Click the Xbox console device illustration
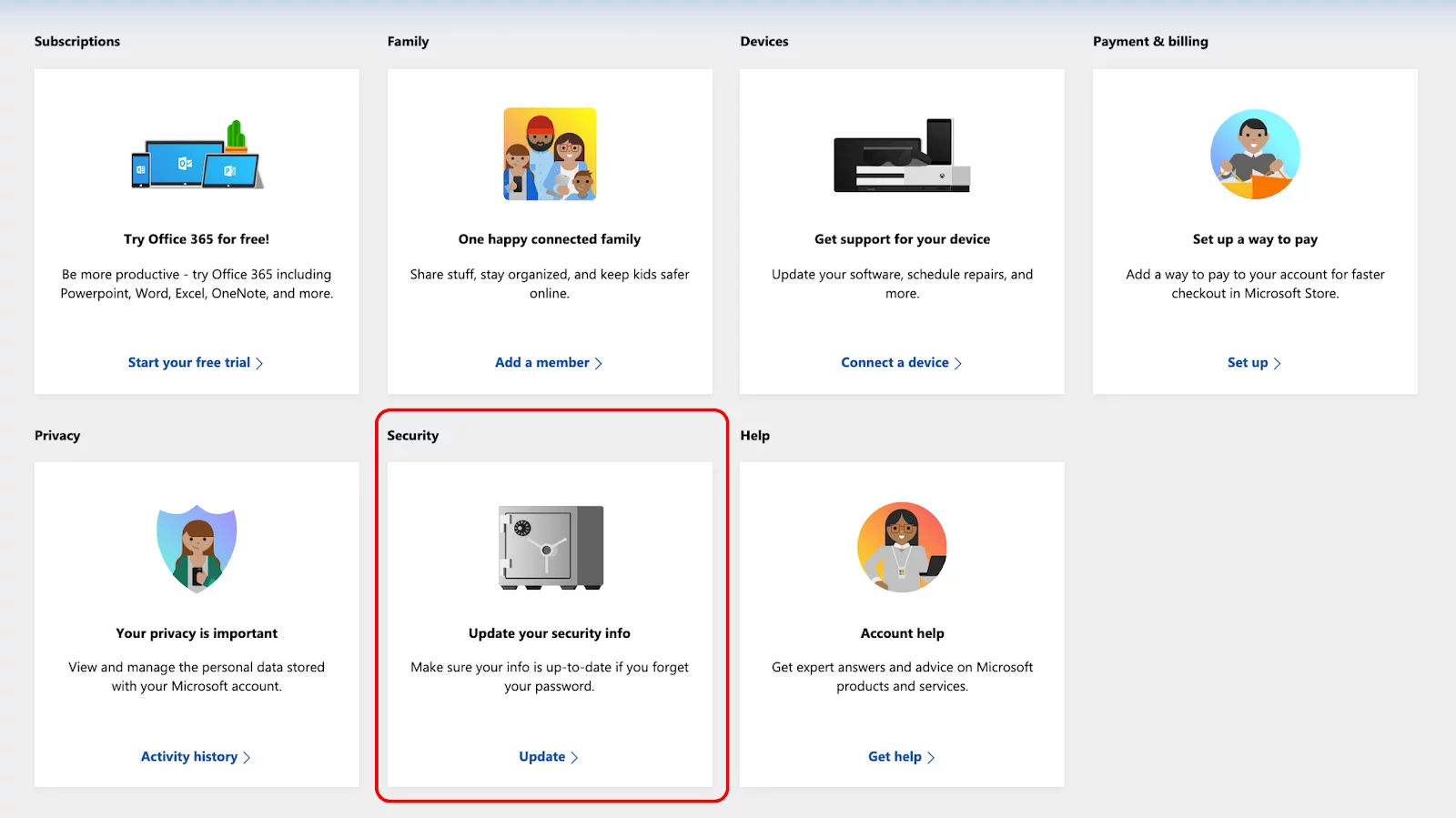The image size is (1456, 818). pyautogui.click(x=902, y=155)
